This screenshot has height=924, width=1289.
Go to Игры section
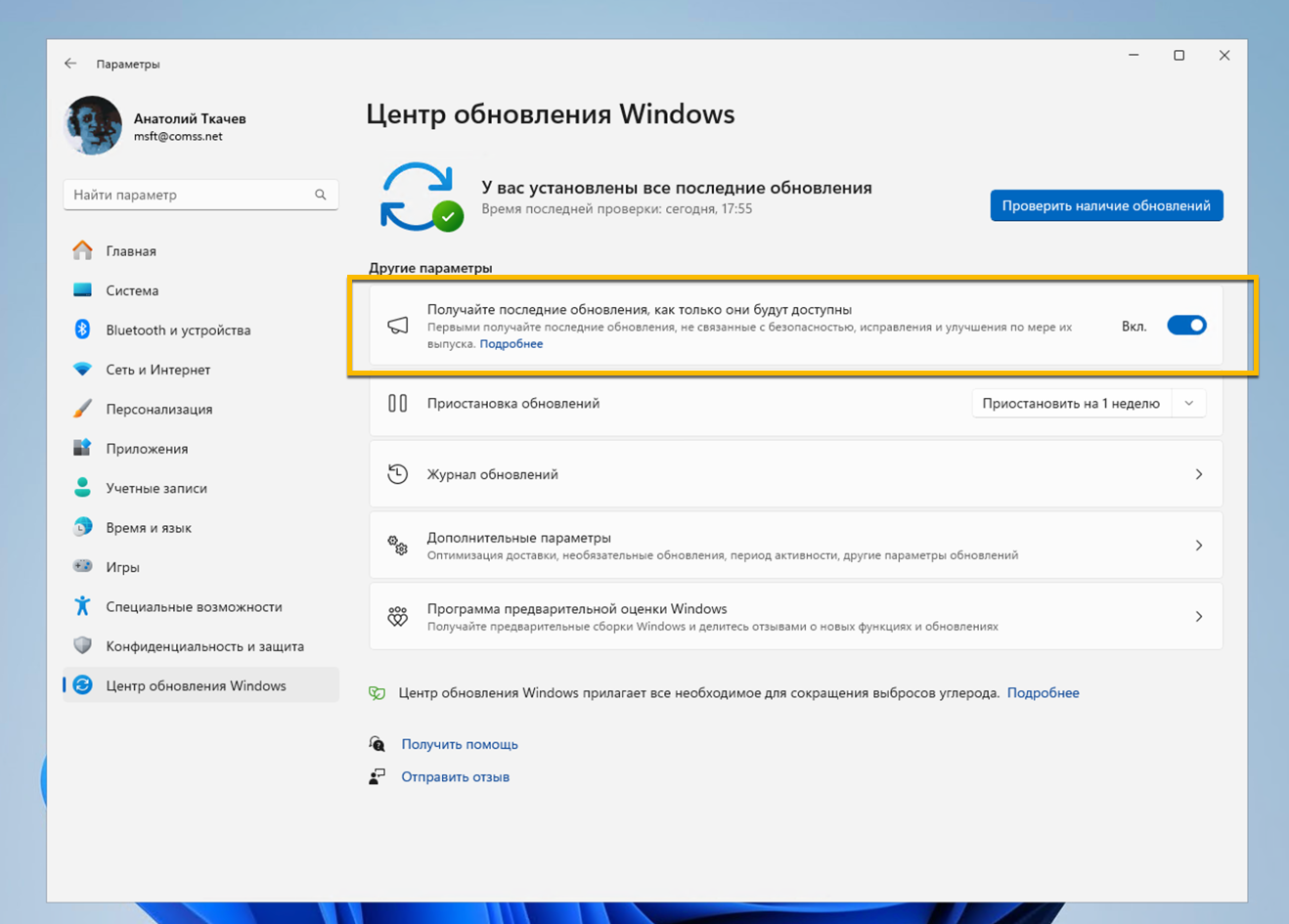(200, 567)
